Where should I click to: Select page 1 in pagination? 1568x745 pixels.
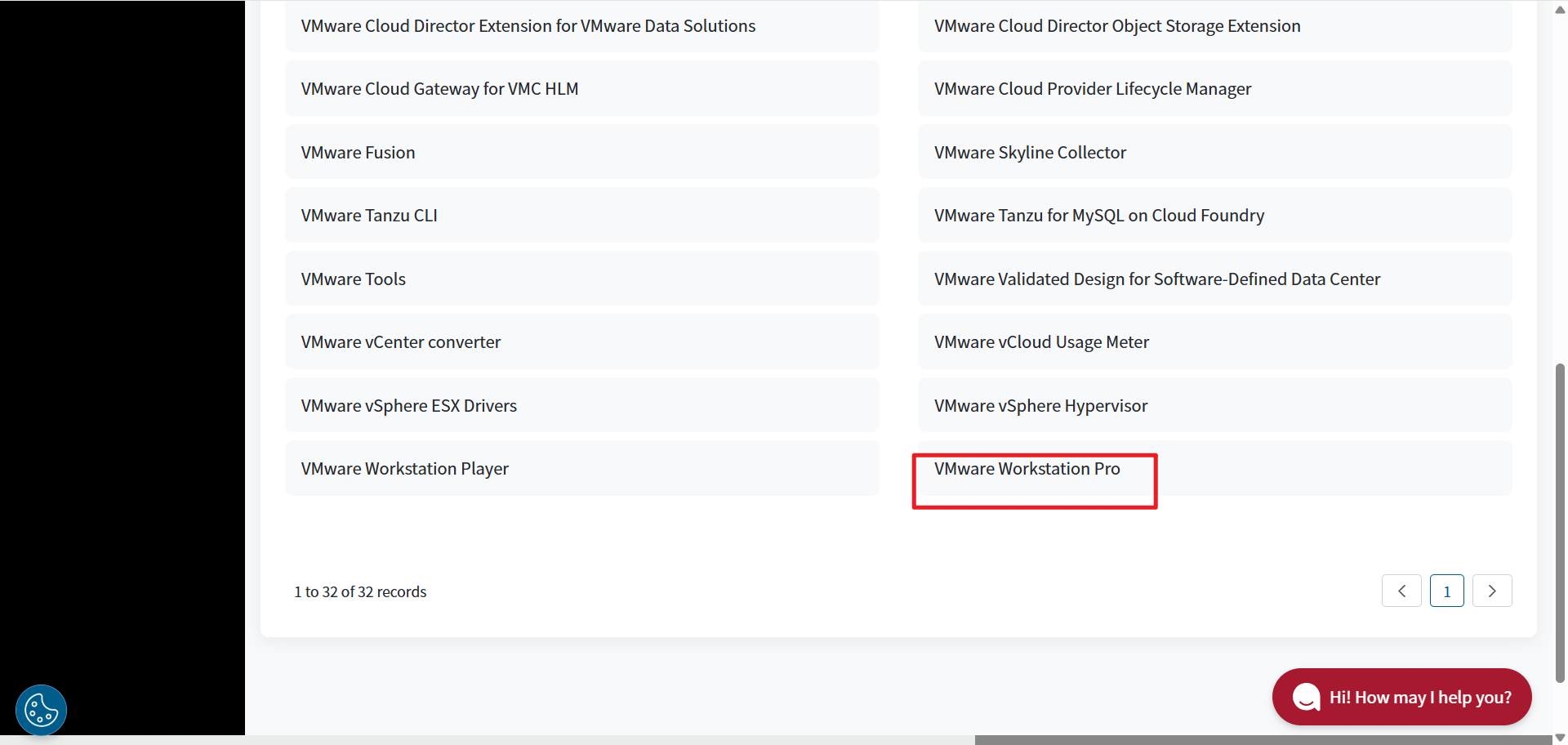pos(1447,591)
